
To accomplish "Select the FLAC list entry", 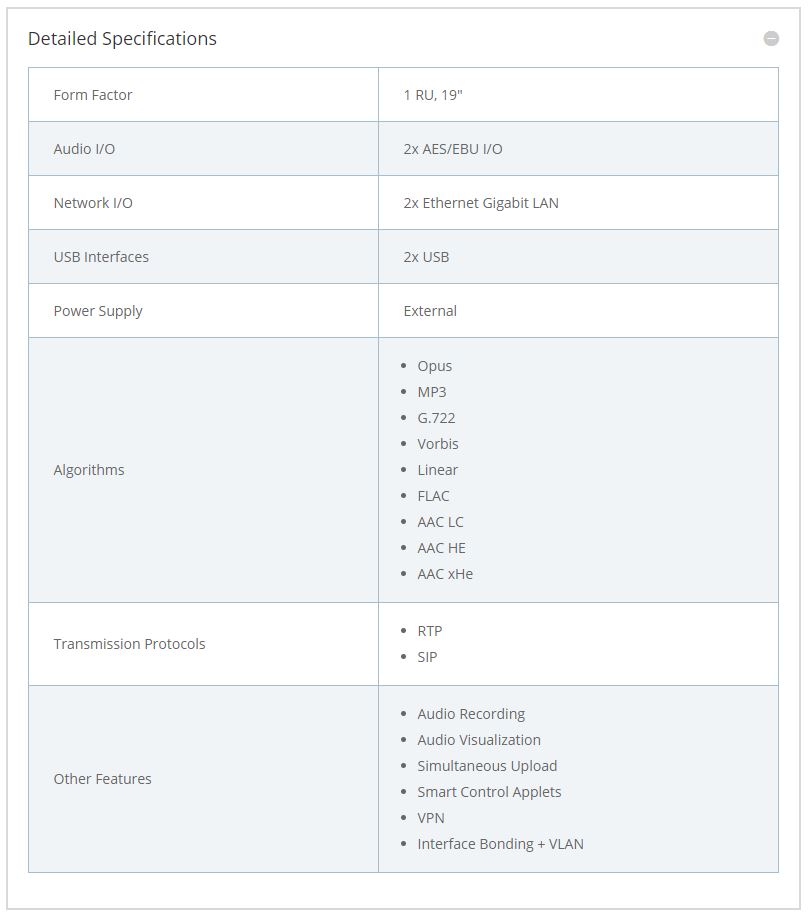I will (434, 496).
